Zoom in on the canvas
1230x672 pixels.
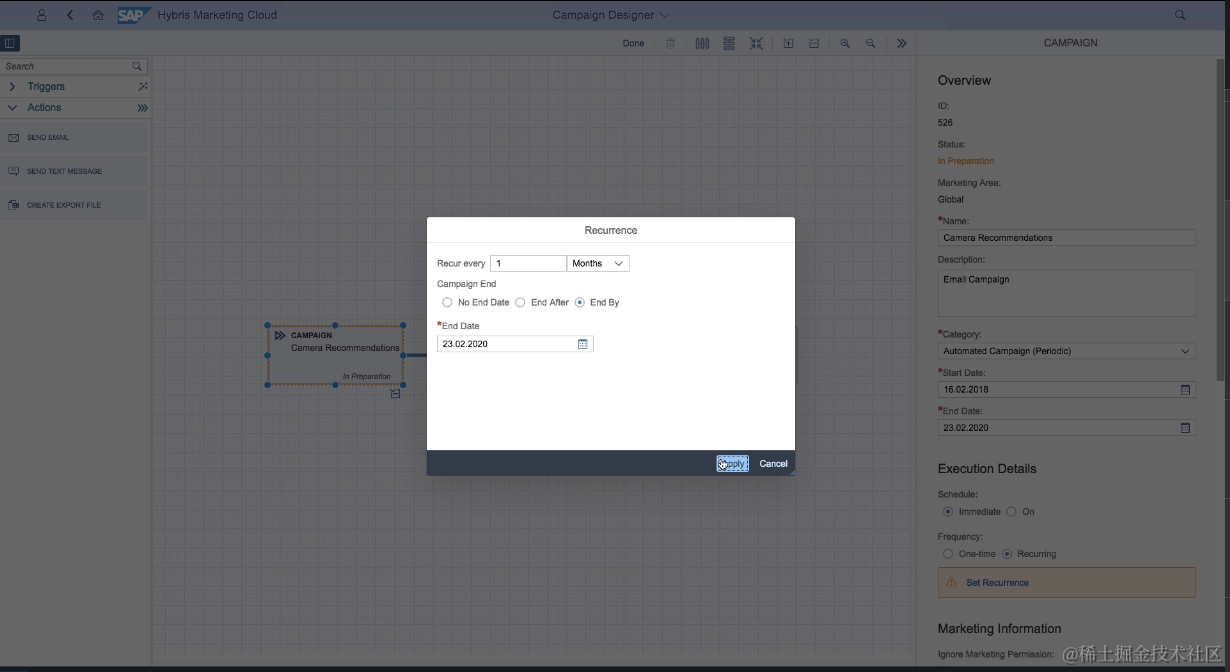point(845,43)
